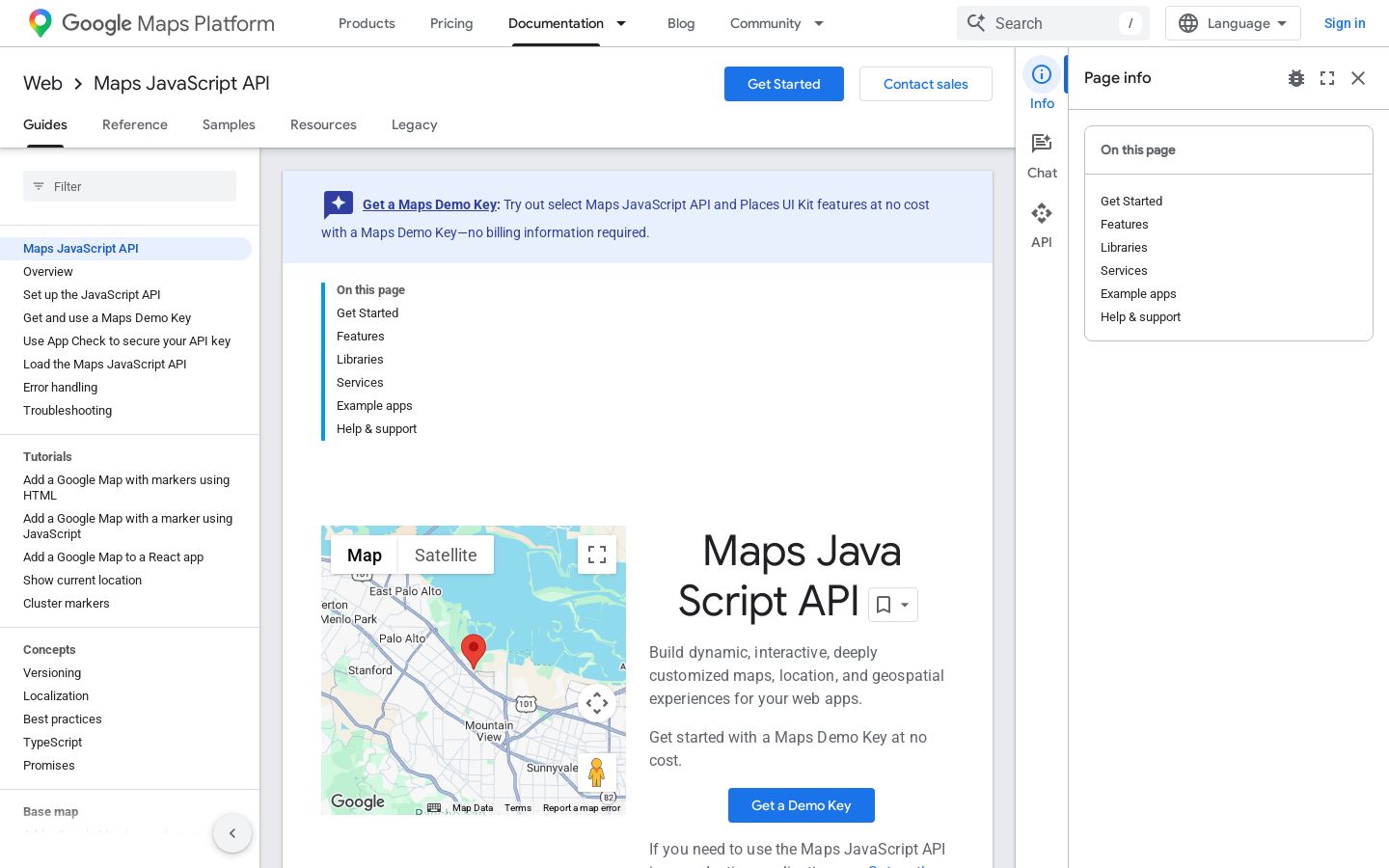This screenshot has height=868, width=1389.
Task: Click the Web breadcrumb link
Action: point(42,84)
